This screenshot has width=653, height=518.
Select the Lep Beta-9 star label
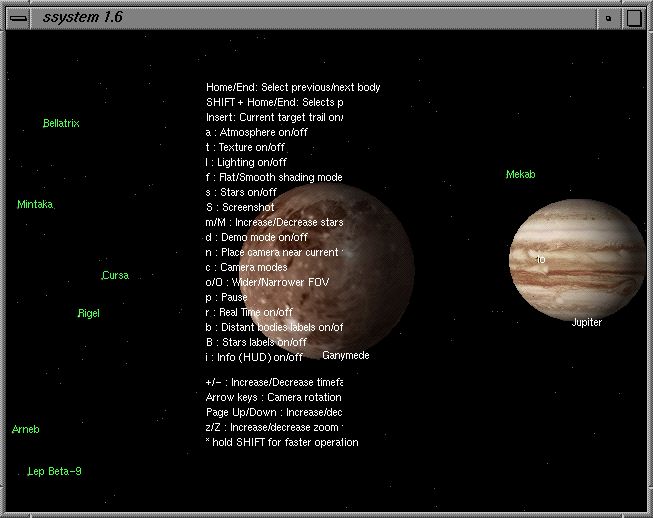coord(54,471)
